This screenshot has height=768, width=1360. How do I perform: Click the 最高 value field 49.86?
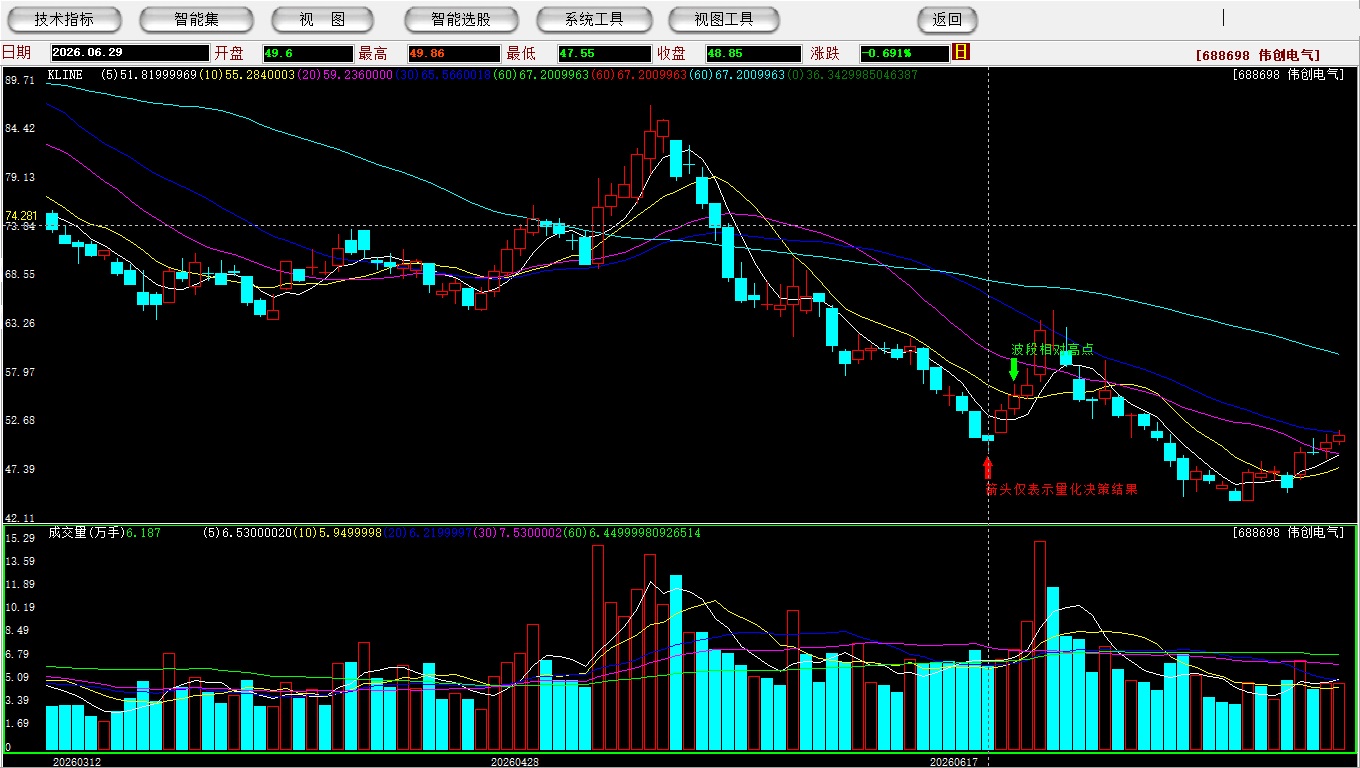pyautogui.click(x=453, y=53)
